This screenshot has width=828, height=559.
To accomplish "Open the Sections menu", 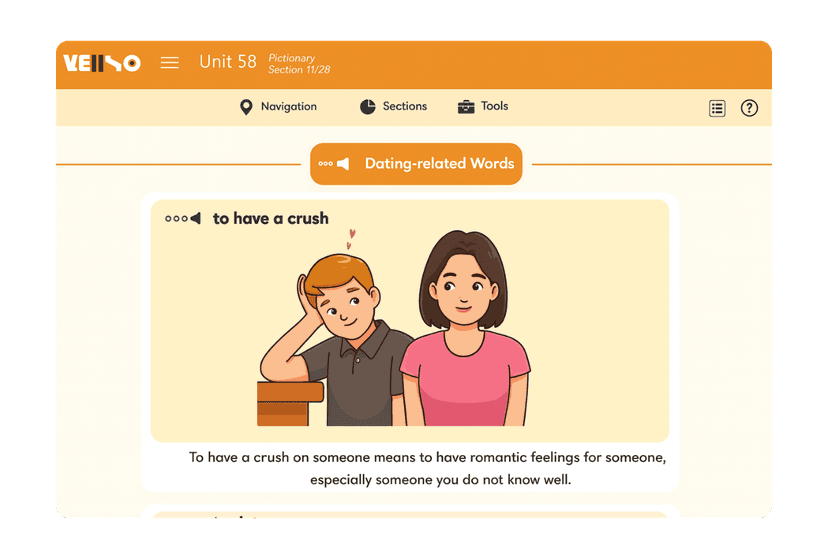I will (393, 107).
